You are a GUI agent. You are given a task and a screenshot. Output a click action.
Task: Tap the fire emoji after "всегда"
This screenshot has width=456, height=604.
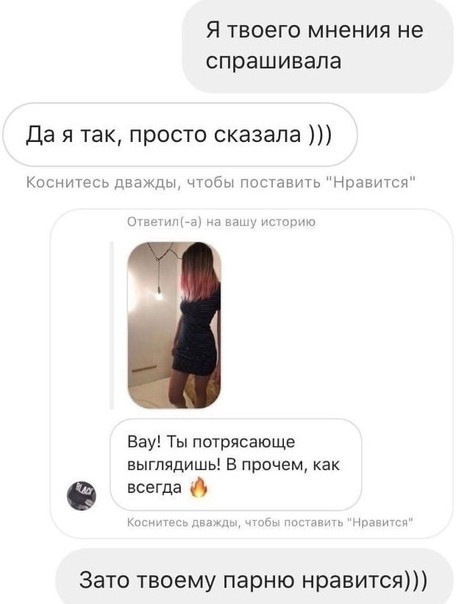click(199, 487)
